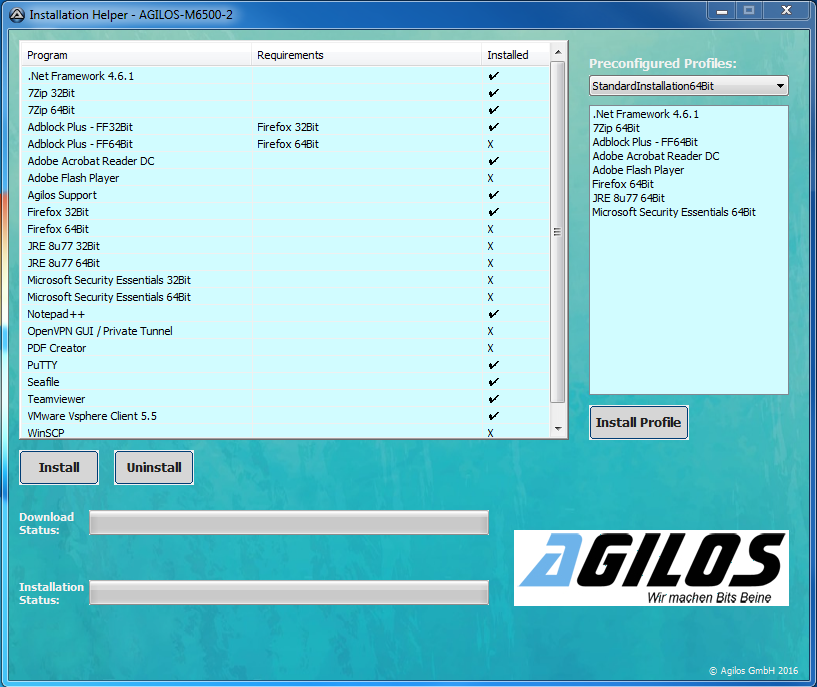
Task: Click 7Zip 64Bit in profile list
Action: pos(616,128)
